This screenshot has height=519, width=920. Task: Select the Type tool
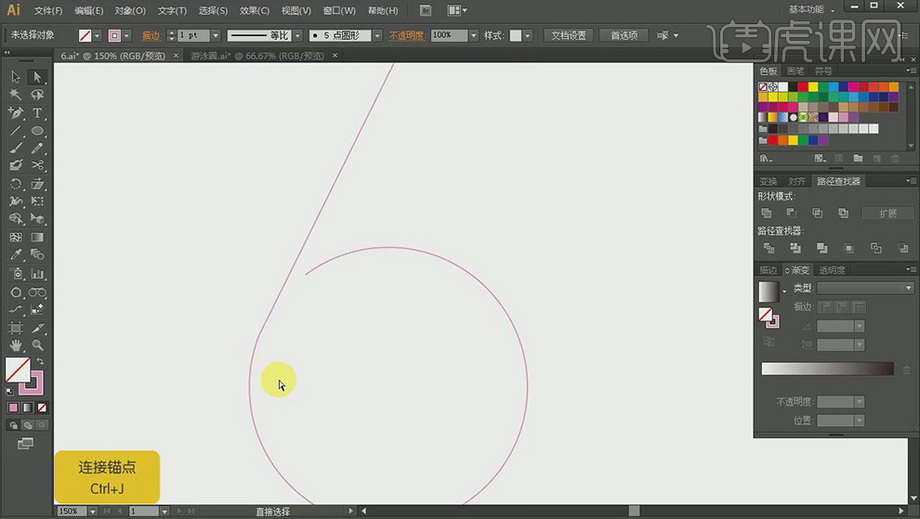point(37,113)
